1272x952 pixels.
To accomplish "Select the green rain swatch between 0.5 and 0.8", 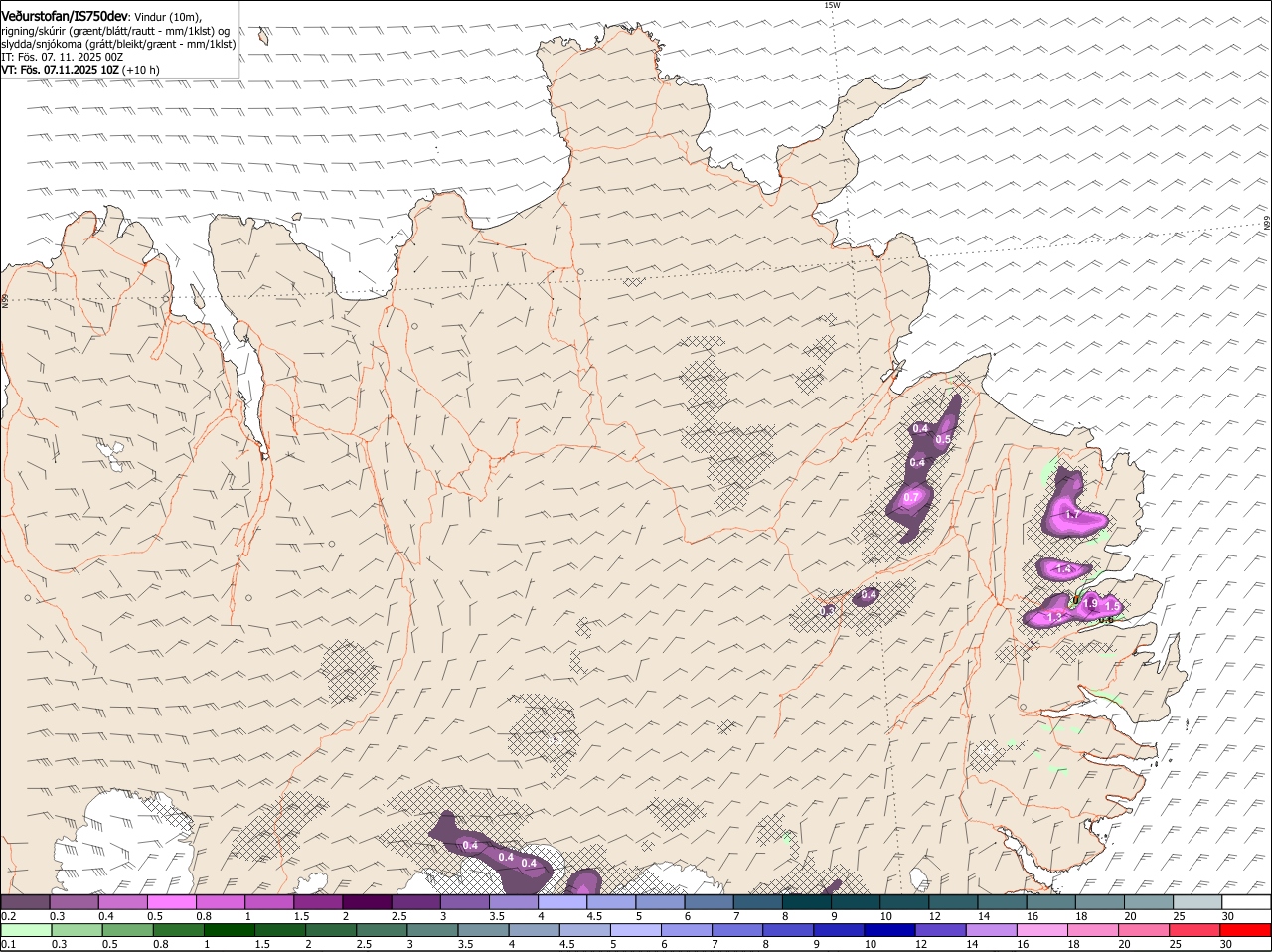I will pyautogui.click(x=127, y=930).
